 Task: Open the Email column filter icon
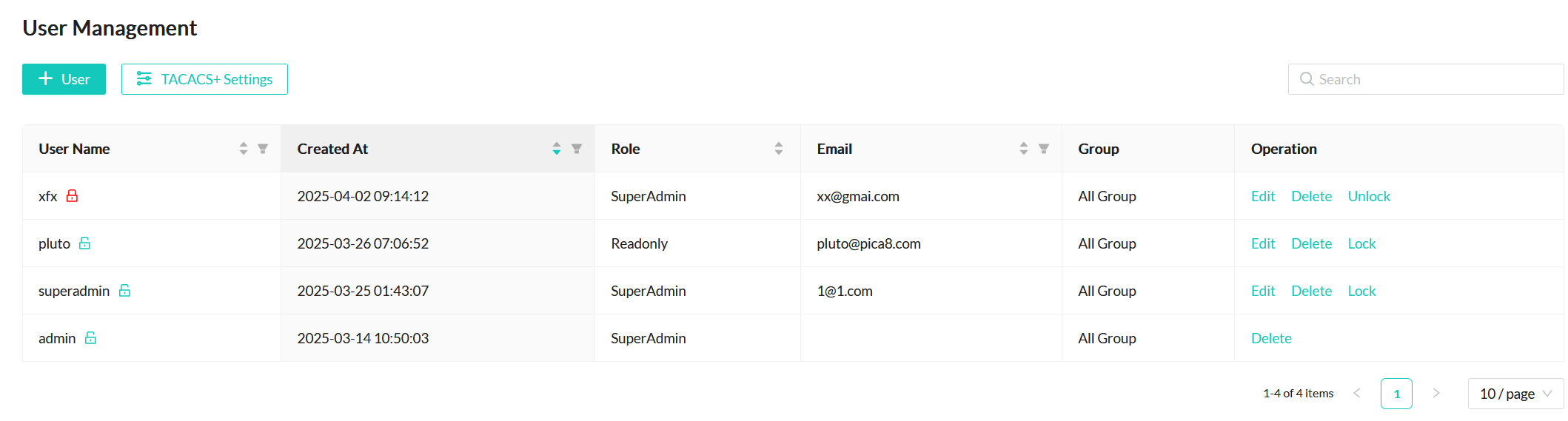[x=1044, y=149]
